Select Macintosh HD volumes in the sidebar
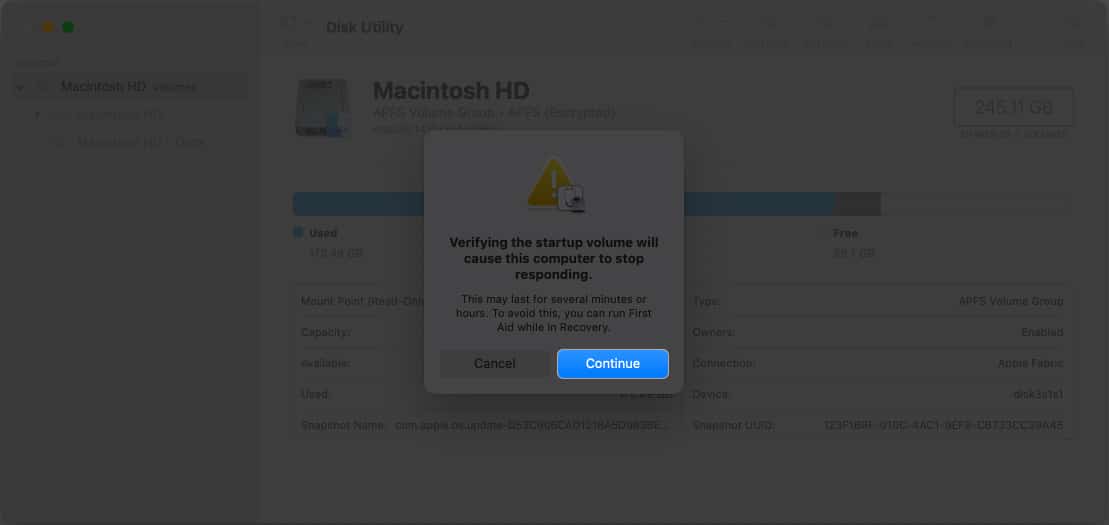 (129, 86)
